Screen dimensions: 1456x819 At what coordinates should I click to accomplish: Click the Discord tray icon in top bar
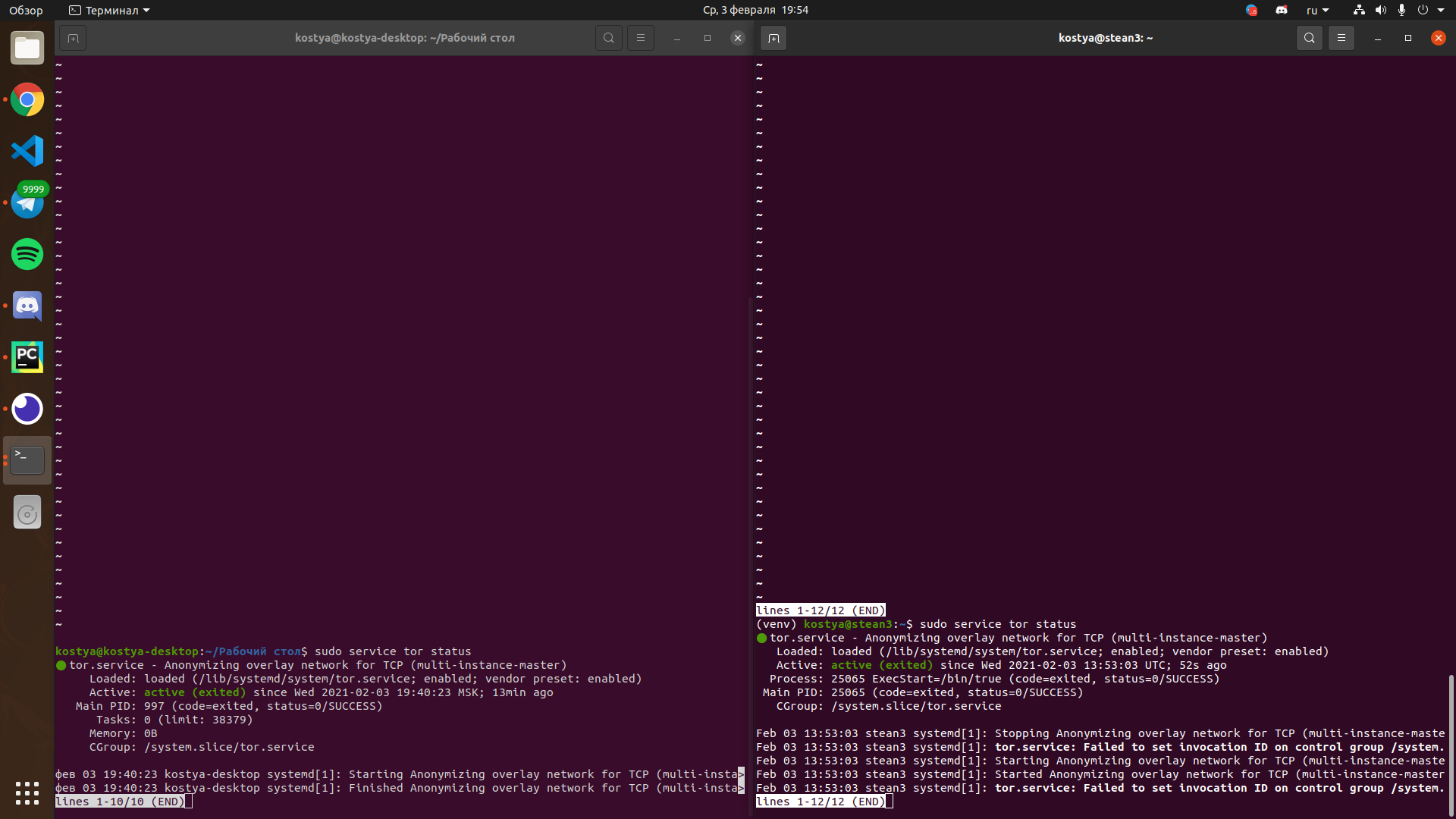(x=1282, y=10)
